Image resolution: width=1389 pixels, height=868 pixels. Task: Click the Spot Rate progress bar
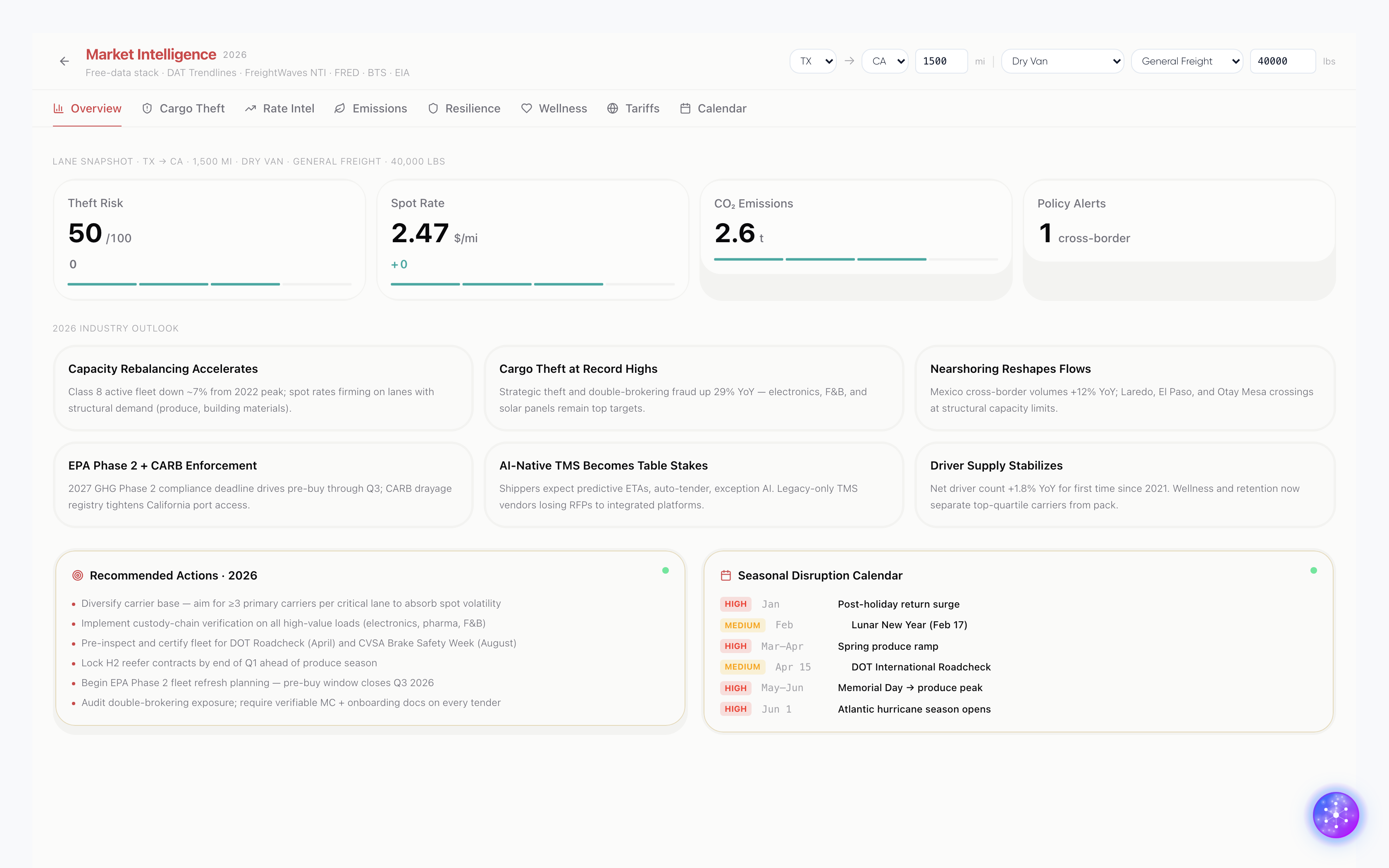pyautogui.click(x=532, y=284)
